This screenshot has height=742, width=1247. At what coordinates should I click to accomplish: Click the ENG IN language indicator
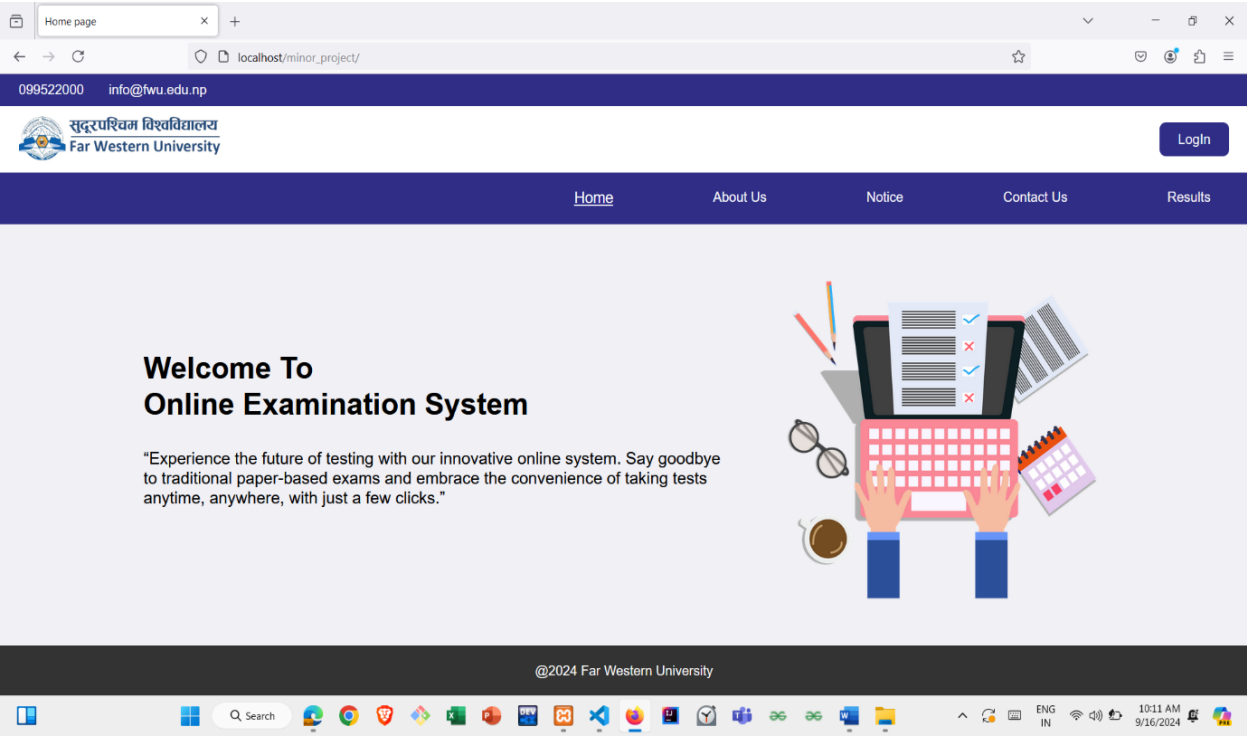point(1045,716)
